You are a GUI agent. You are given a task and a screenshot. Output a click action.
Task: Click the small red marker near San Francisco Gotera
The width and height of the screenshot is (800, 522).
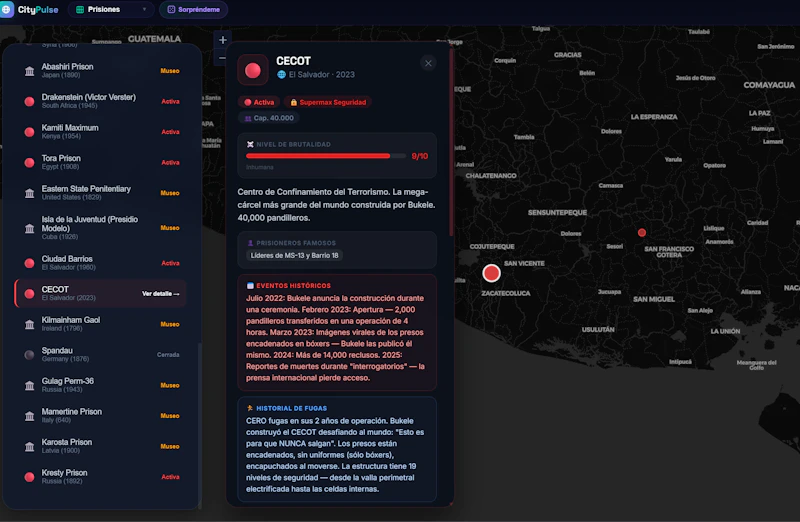click(642, 233)
